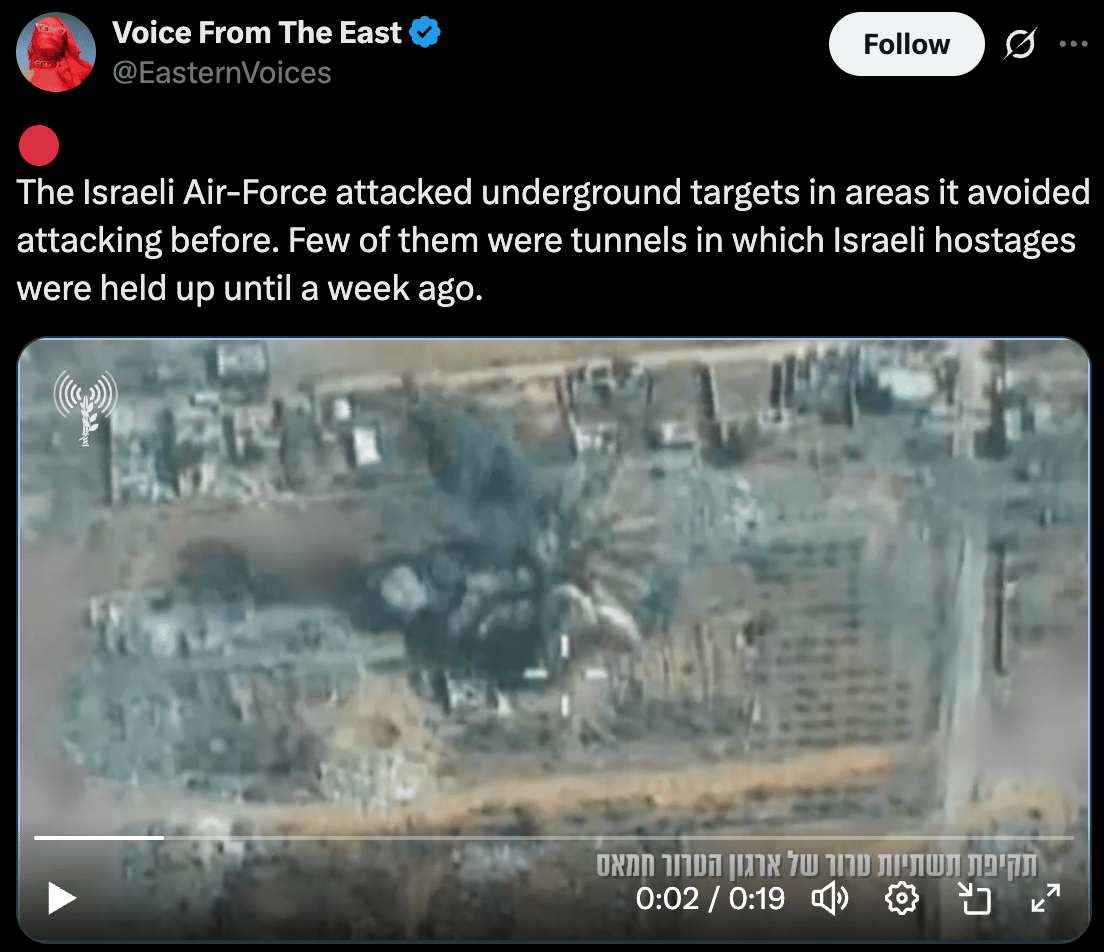Open the post by clicking its text
Viewport: 1104px width, 952px height.
point(553,240)
